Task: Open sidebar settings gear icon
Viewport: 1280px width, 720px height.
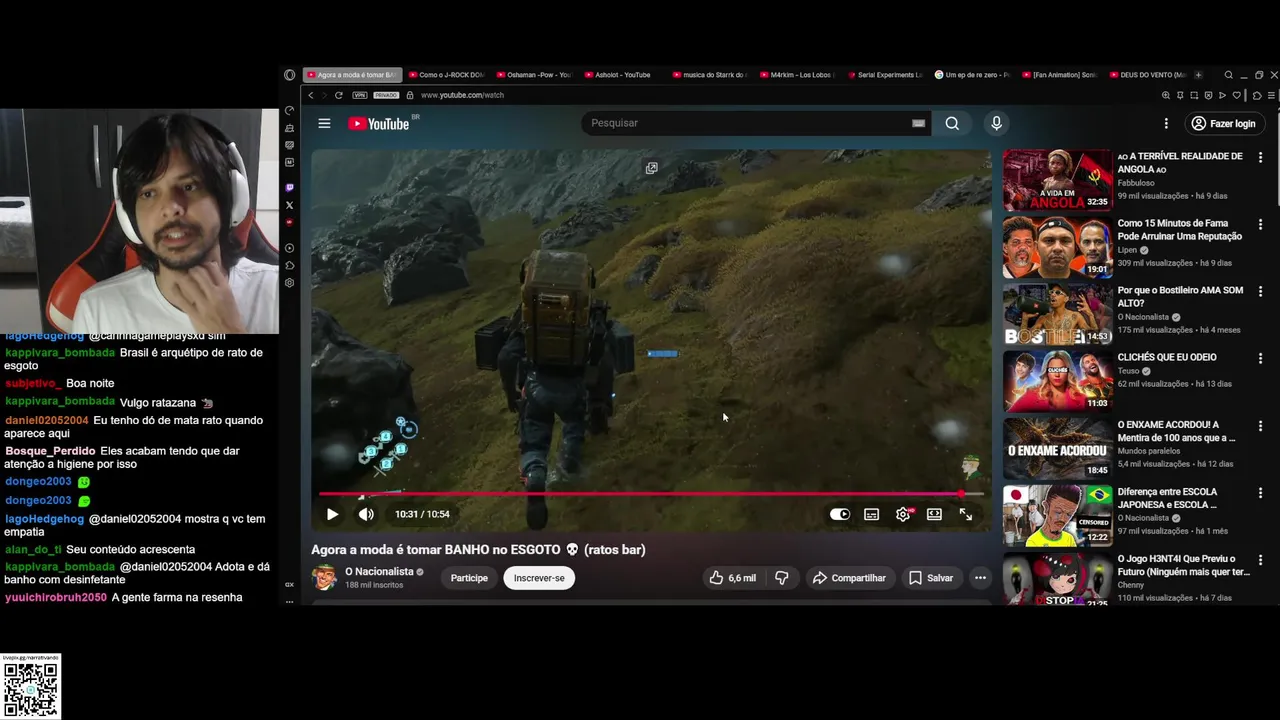Action: pos(290,283)
